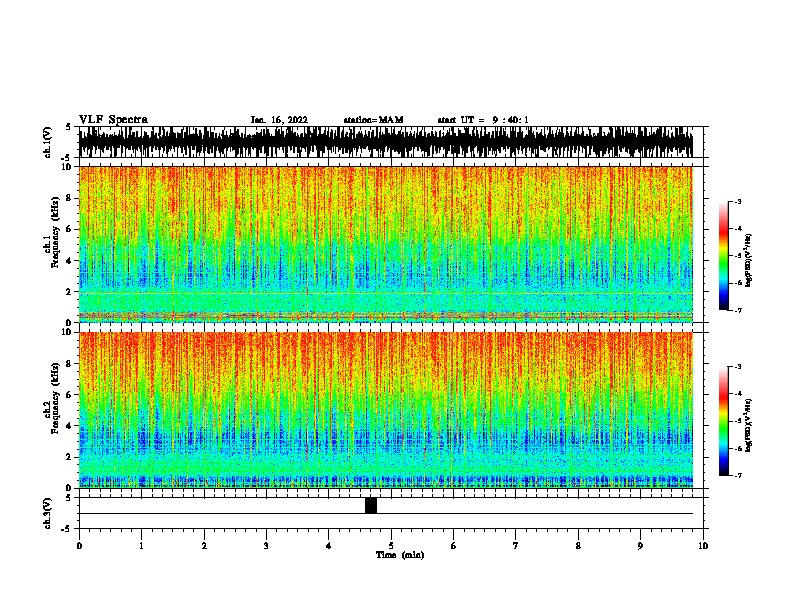Click the time axis tick label "5"

pos(391,546)
